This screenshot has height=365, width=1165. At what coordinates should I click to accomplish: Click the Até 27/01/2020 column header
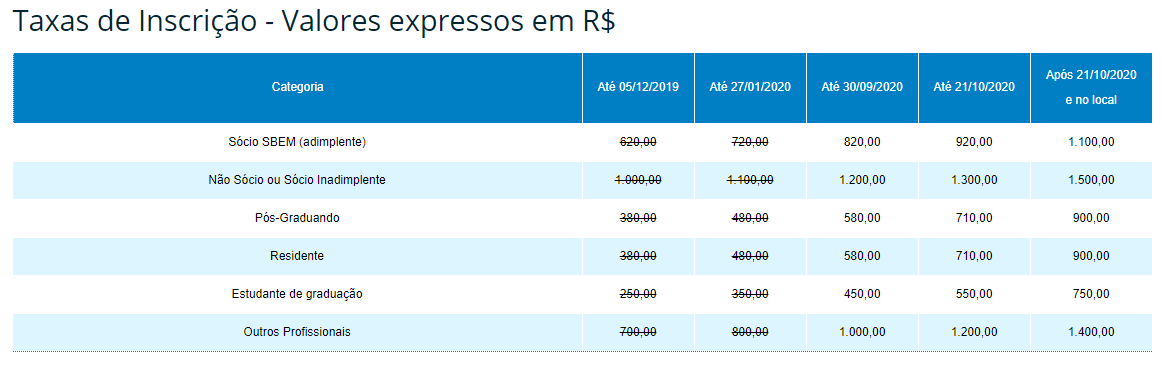pos(750,87)
